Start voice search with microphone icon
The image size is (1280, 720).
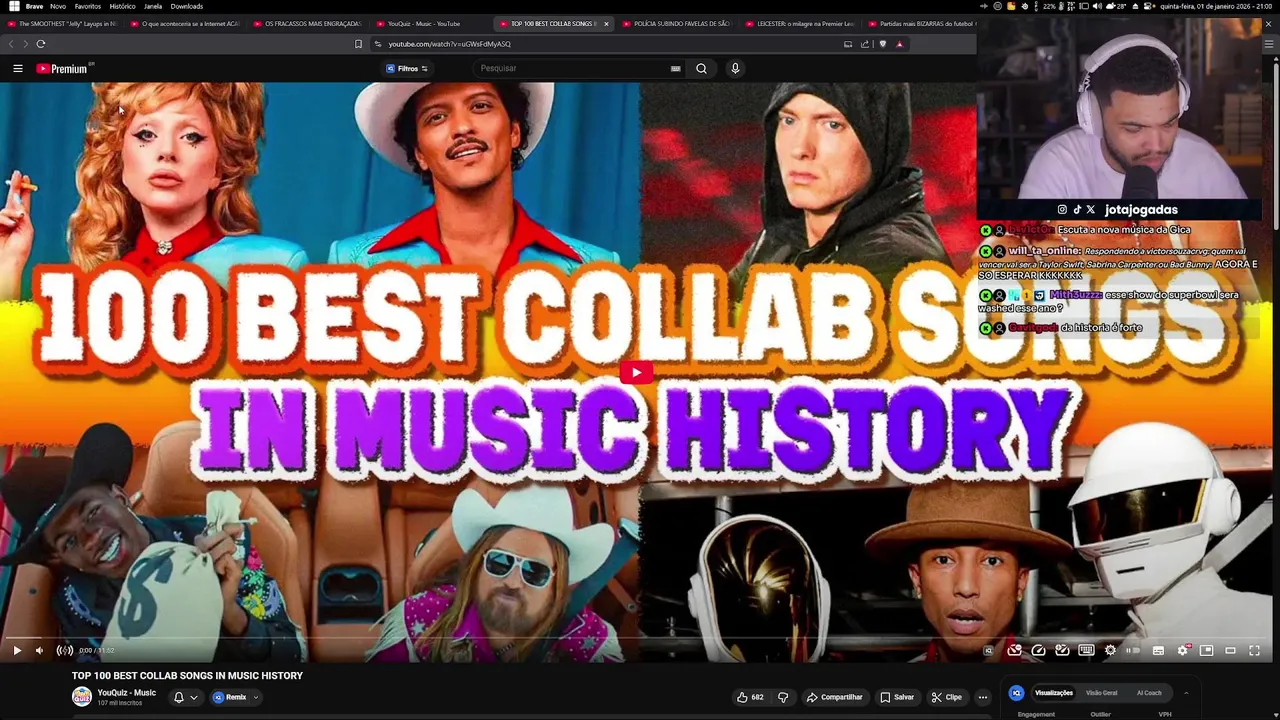click(x=735, y=68)
